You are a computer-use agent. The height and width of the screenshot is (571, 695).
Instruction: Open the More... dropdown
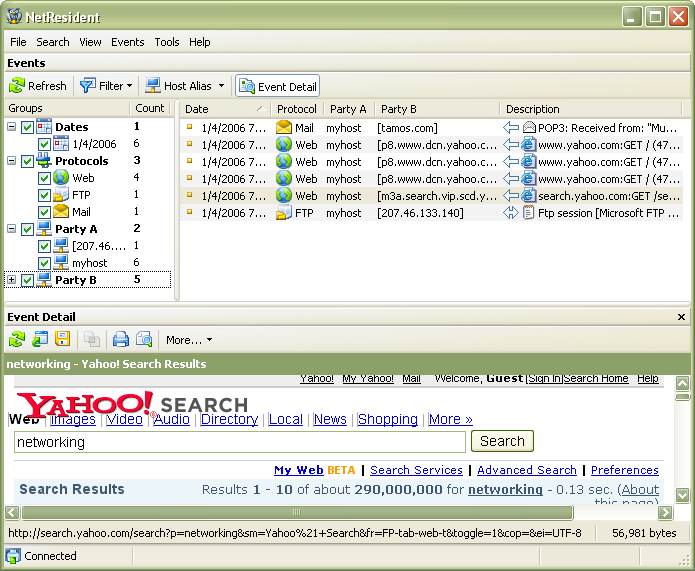coord(189,340)
